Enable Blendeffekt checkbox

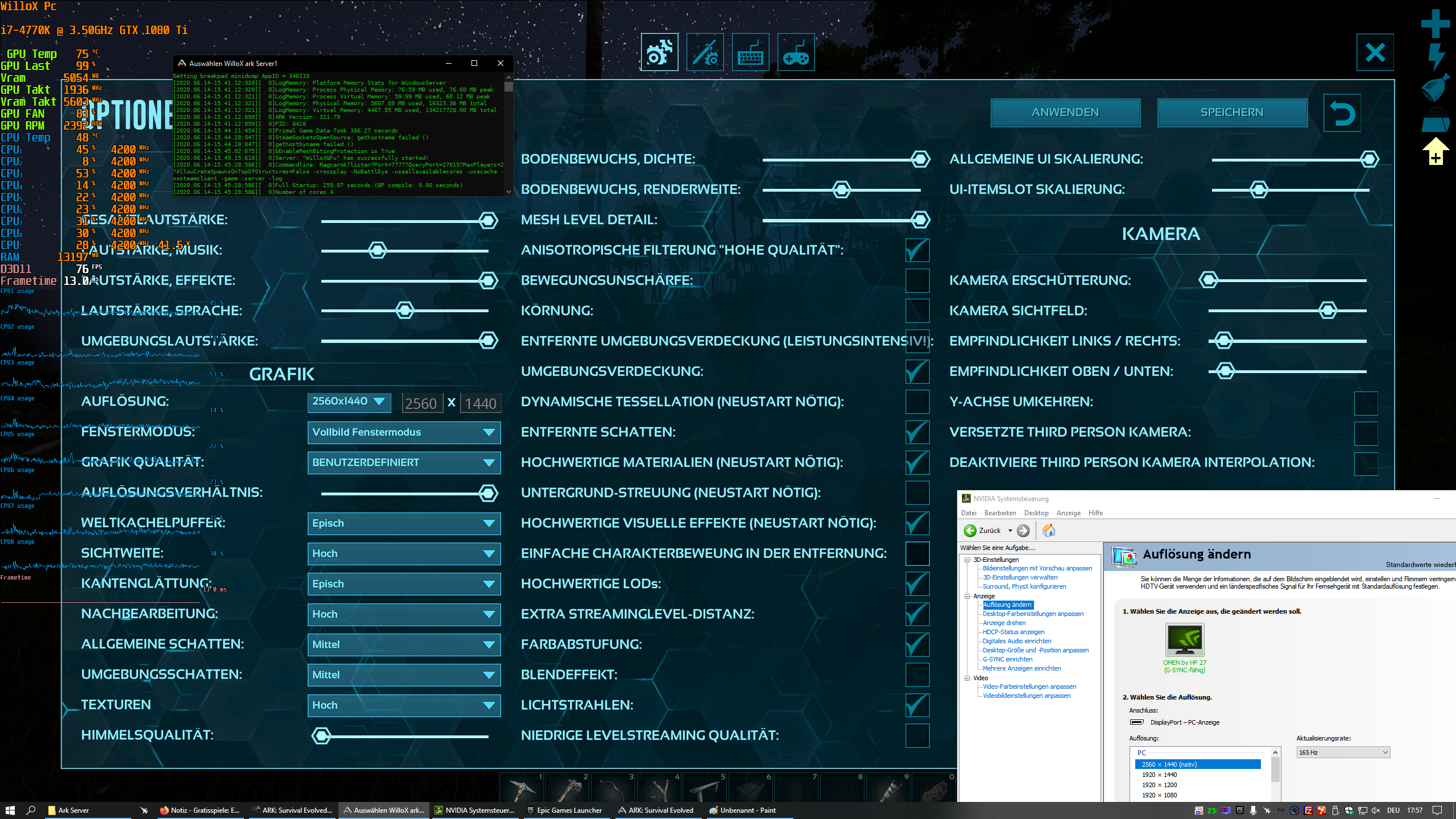[x=917, y=675]
